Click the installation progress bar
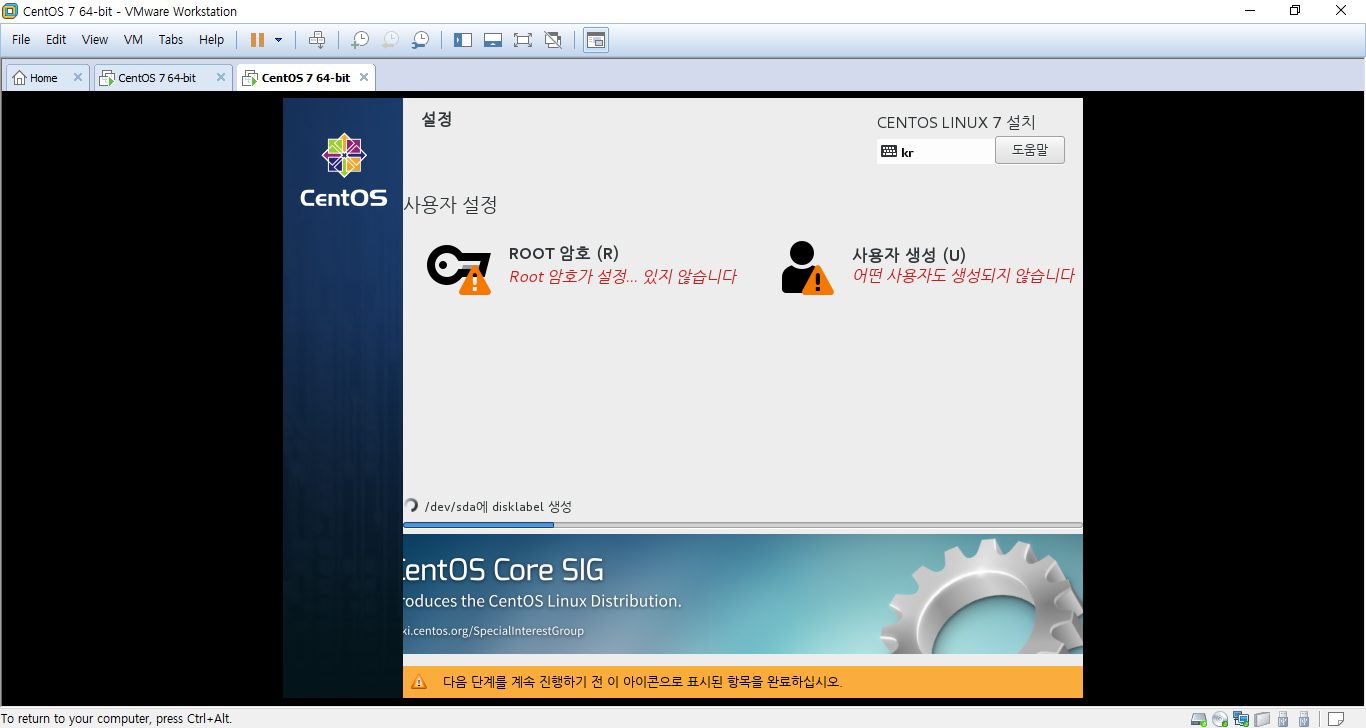This screenshot has height=728, width=1366. (742, 524)
